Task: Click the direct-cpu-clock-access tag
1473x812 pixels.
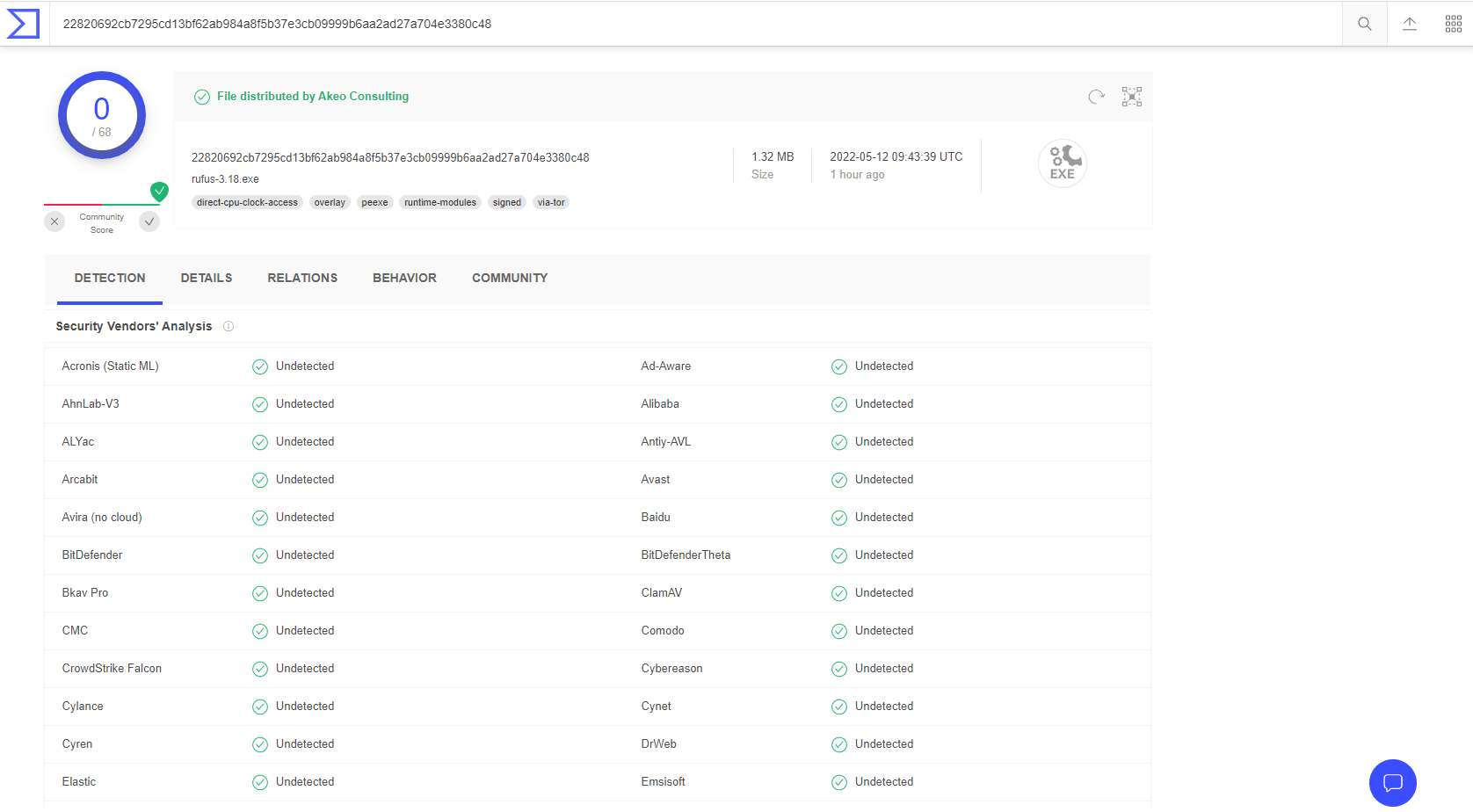Action: (x=247, y=202)
